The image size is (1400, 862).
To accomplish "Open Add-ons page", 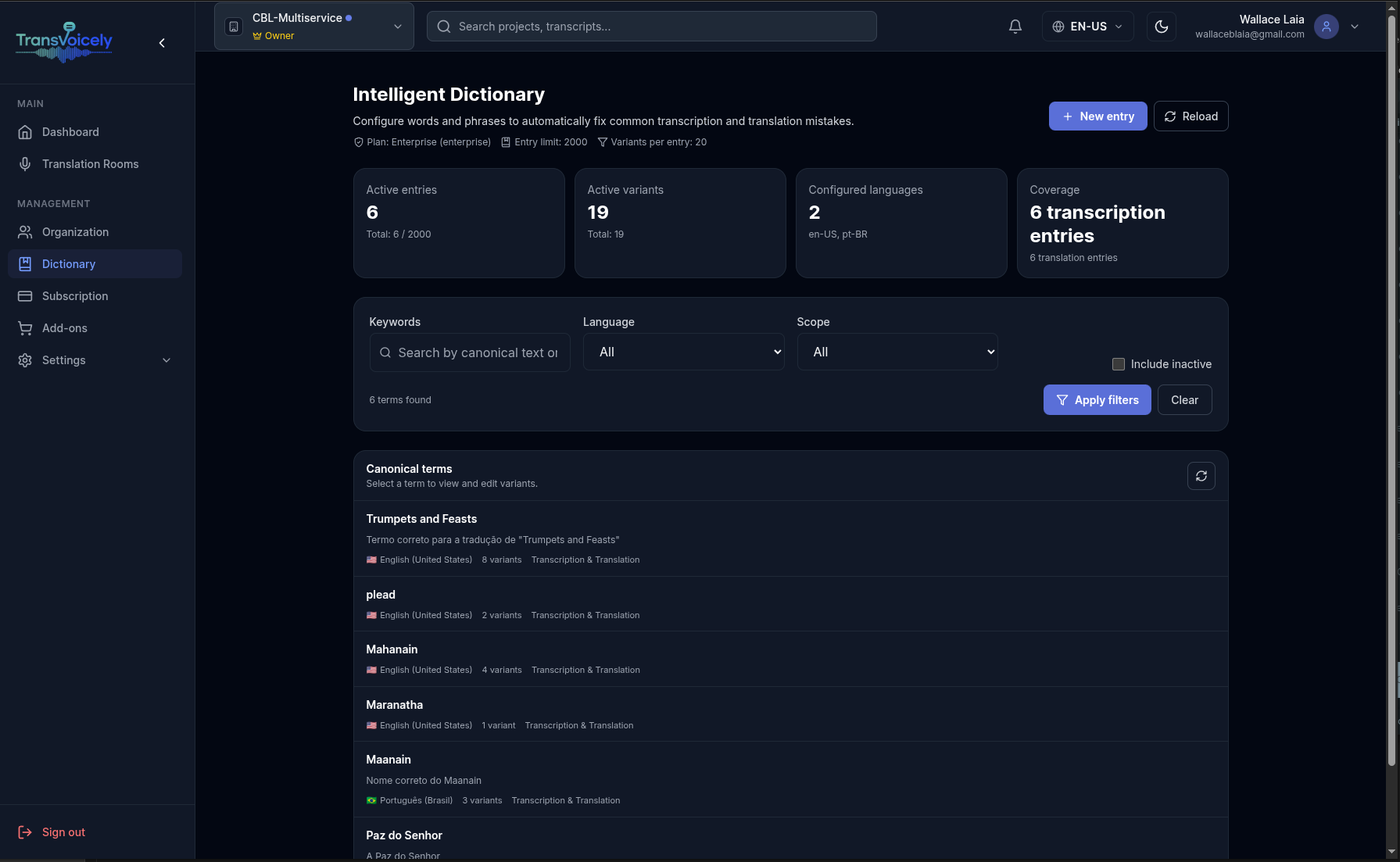I will coord(95,328).
